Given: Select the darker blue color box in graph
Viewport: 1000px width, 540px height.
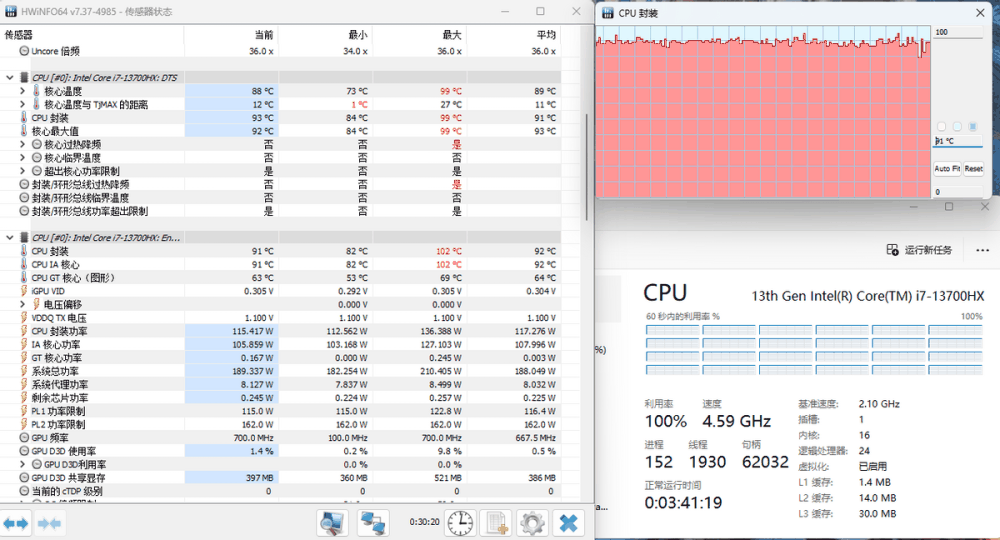Looking at the screenshot, I should click(x=974, y=126).
